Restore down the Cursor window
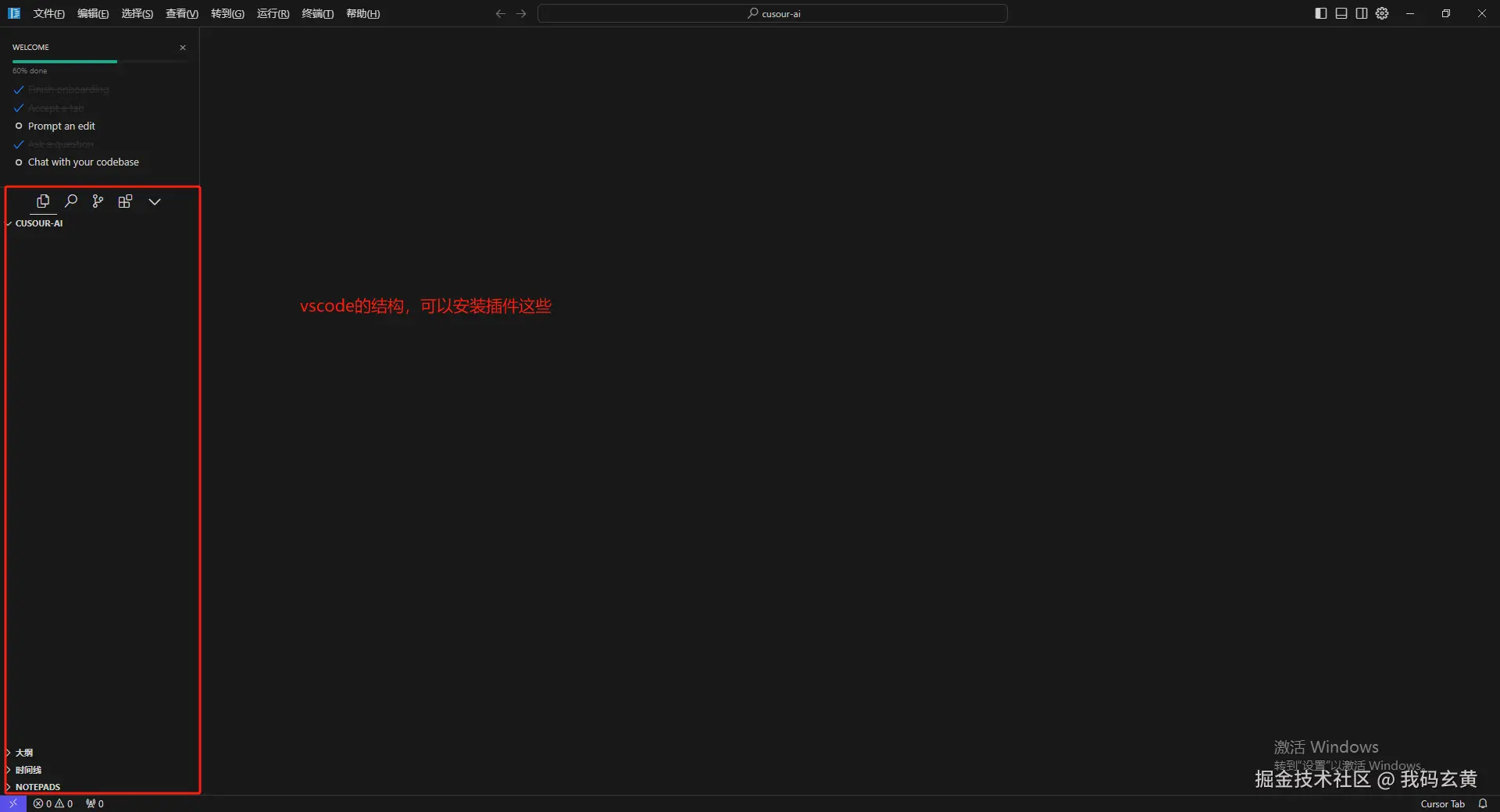Image resolution: width=1500 pixels, height=812 pixels. point(1446,13)
